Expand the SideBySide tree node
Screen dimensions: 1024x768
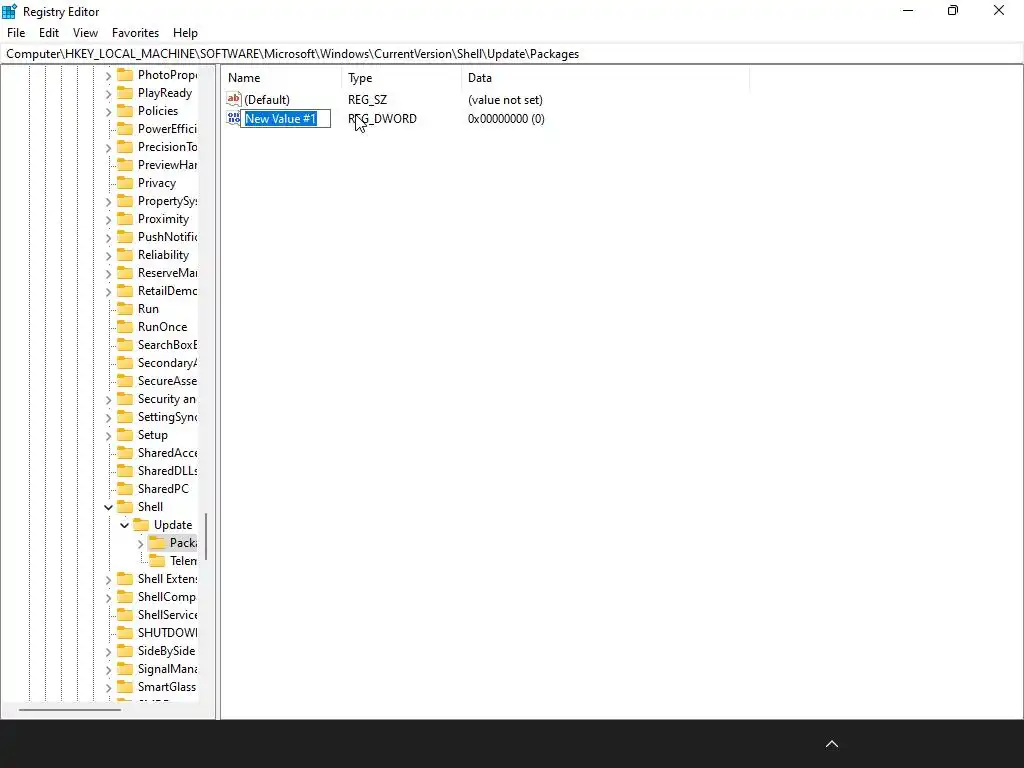(108, 652)
